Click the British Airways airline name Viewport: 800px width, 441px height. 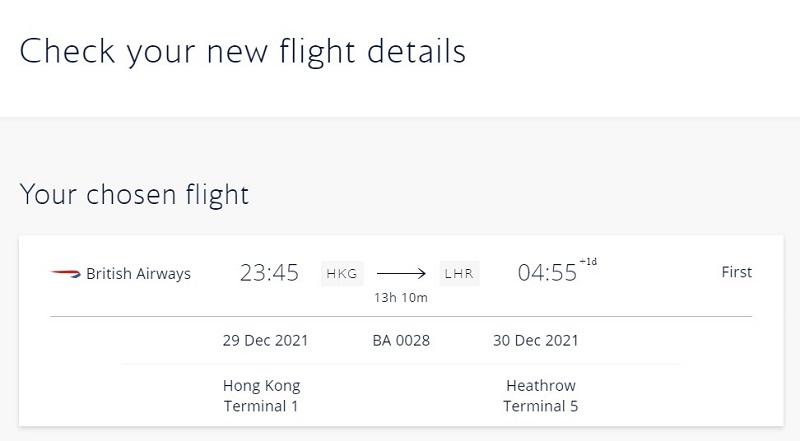pyautogui.click(x=138, y=274)
